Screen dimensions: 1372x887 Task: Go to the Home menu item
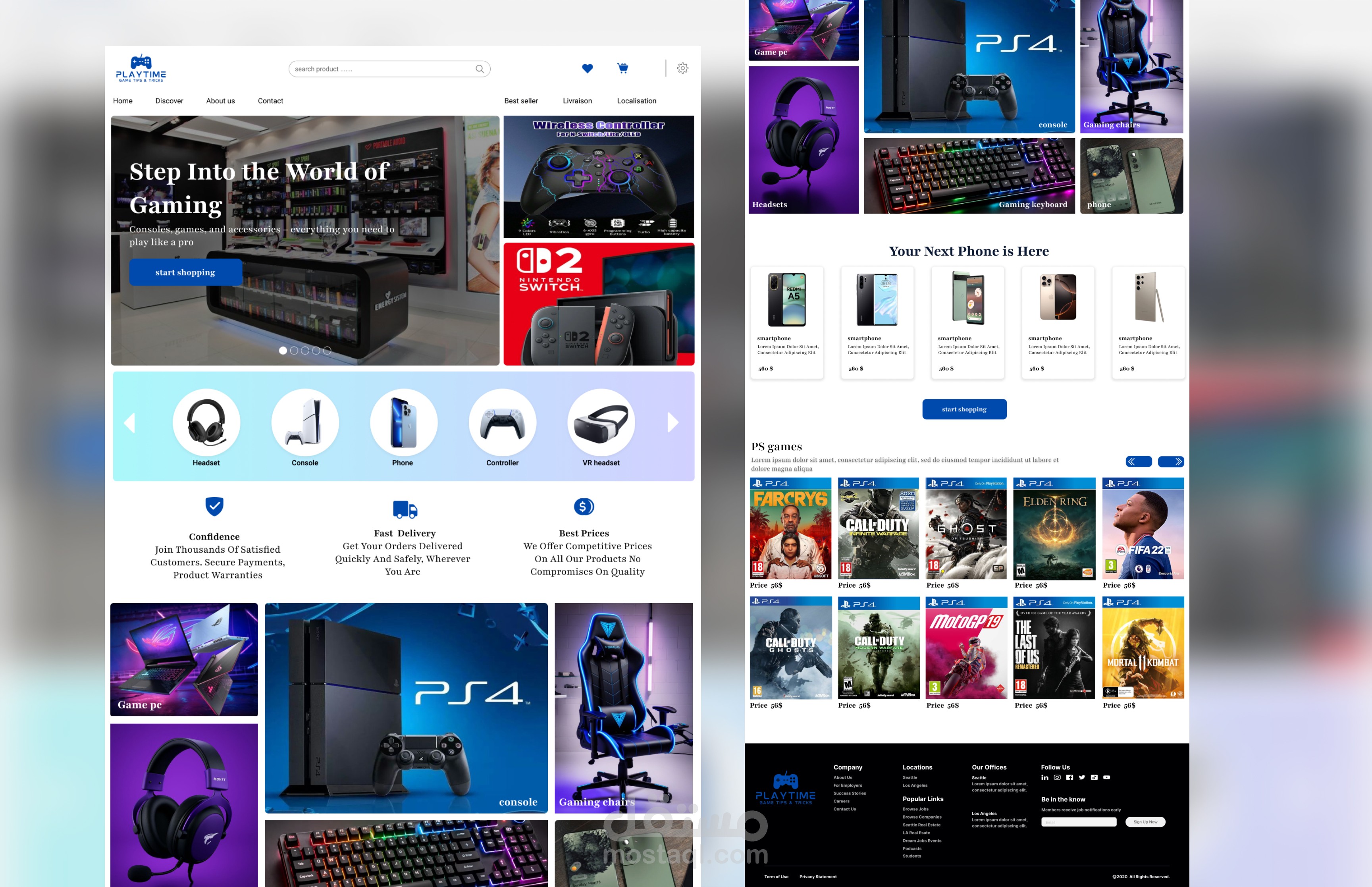click(x=123, y=101)
